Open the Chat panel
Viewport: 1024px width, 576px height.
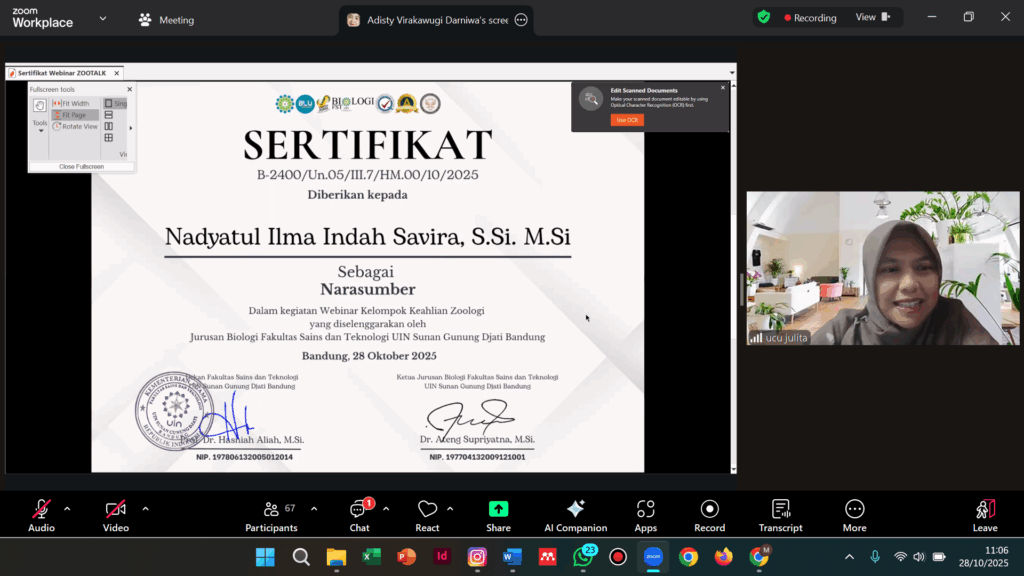pyautogui.click(x=359, y=509)
